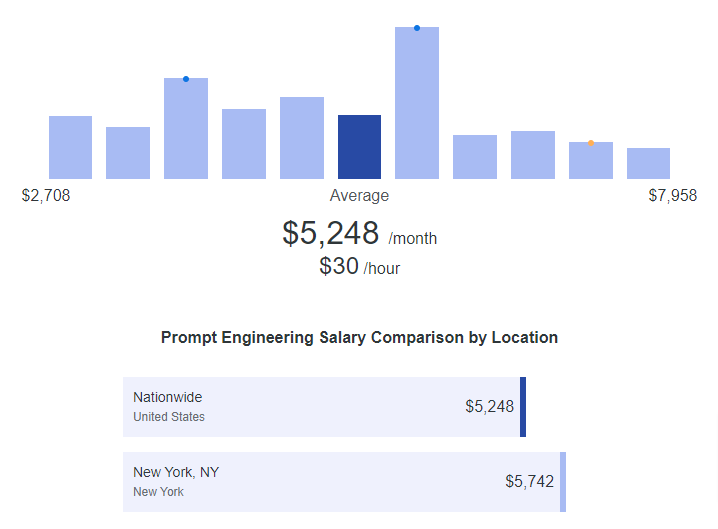Screen dimensions: 718x529
Task: Click the eighth bar right of tallest bar
Action: tap(475, 157)
